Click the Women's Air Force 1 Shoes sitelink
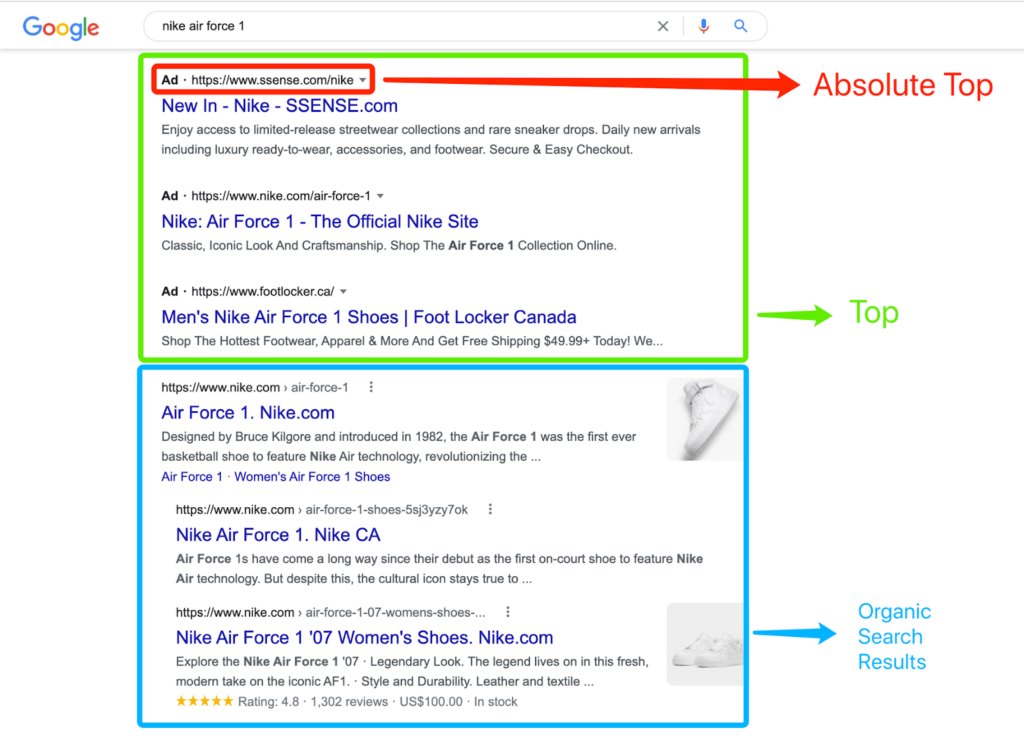This screenshot has height=740, width=1024. tap(312, 477)
